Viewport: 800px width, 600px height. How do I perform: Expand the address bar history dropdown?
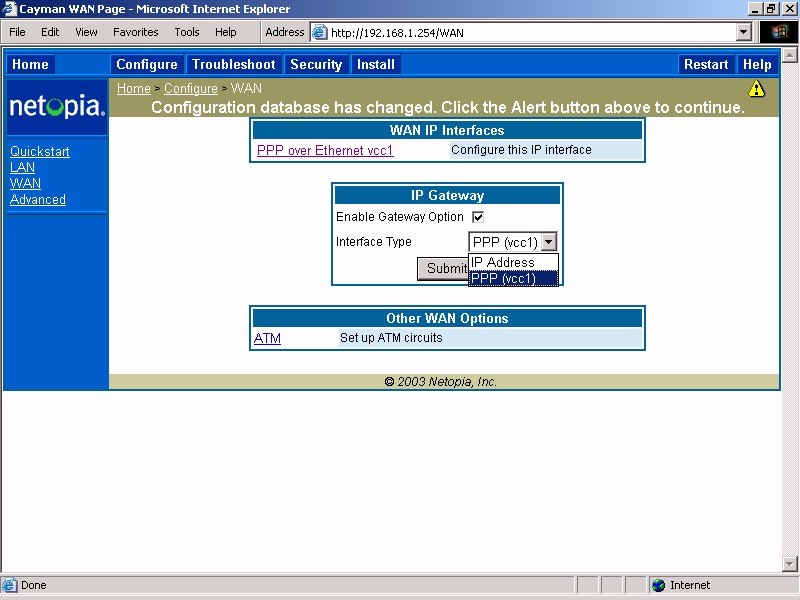(743, 33)
